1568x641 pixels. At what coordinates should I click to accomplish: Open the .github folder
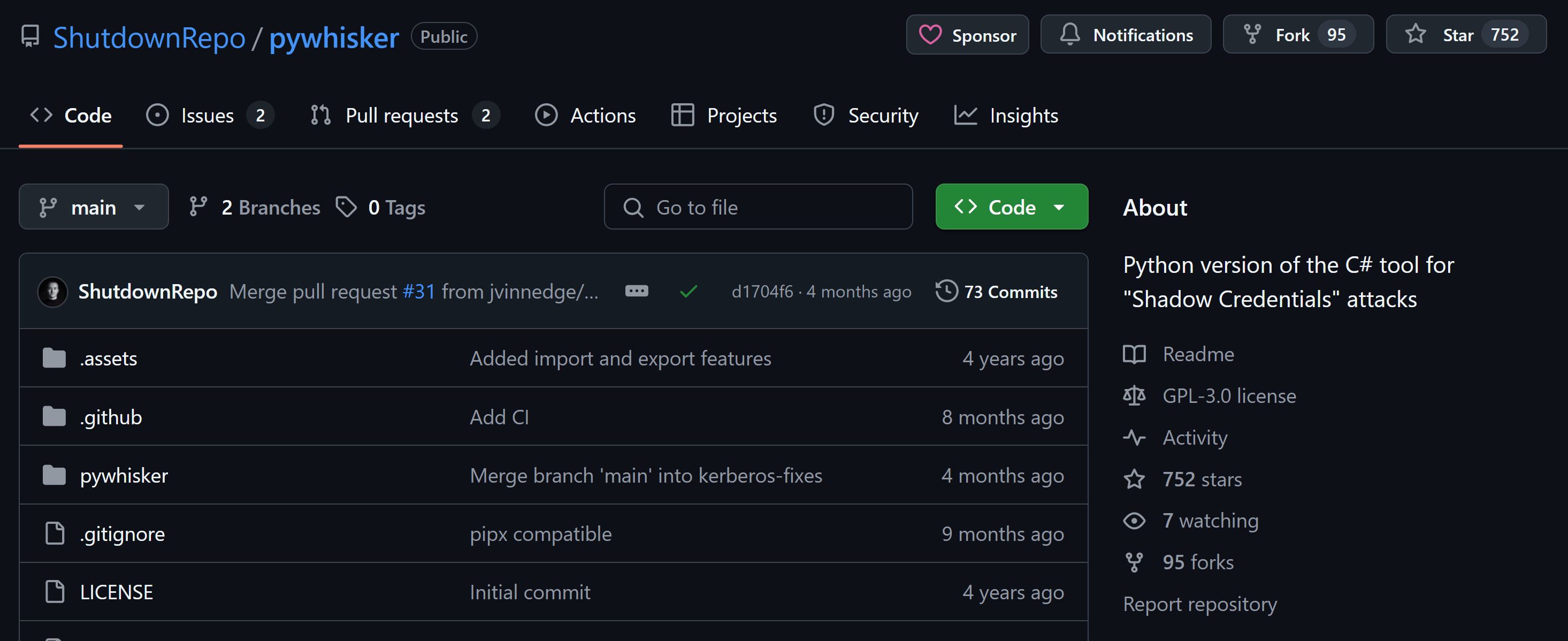tap(111, 416)
